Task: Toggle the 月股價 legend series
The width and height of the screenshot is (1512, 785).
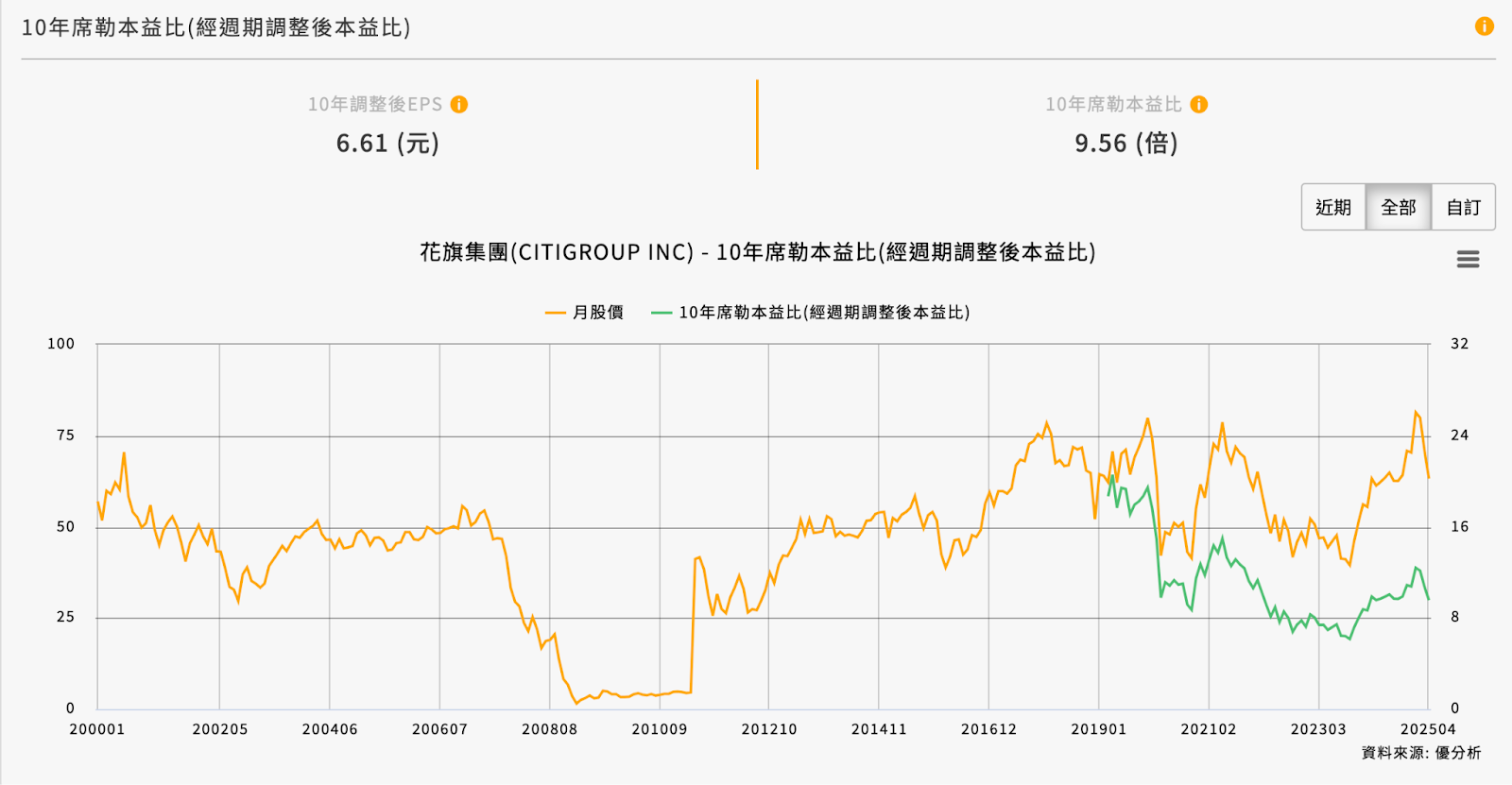Action: (585, 312)
